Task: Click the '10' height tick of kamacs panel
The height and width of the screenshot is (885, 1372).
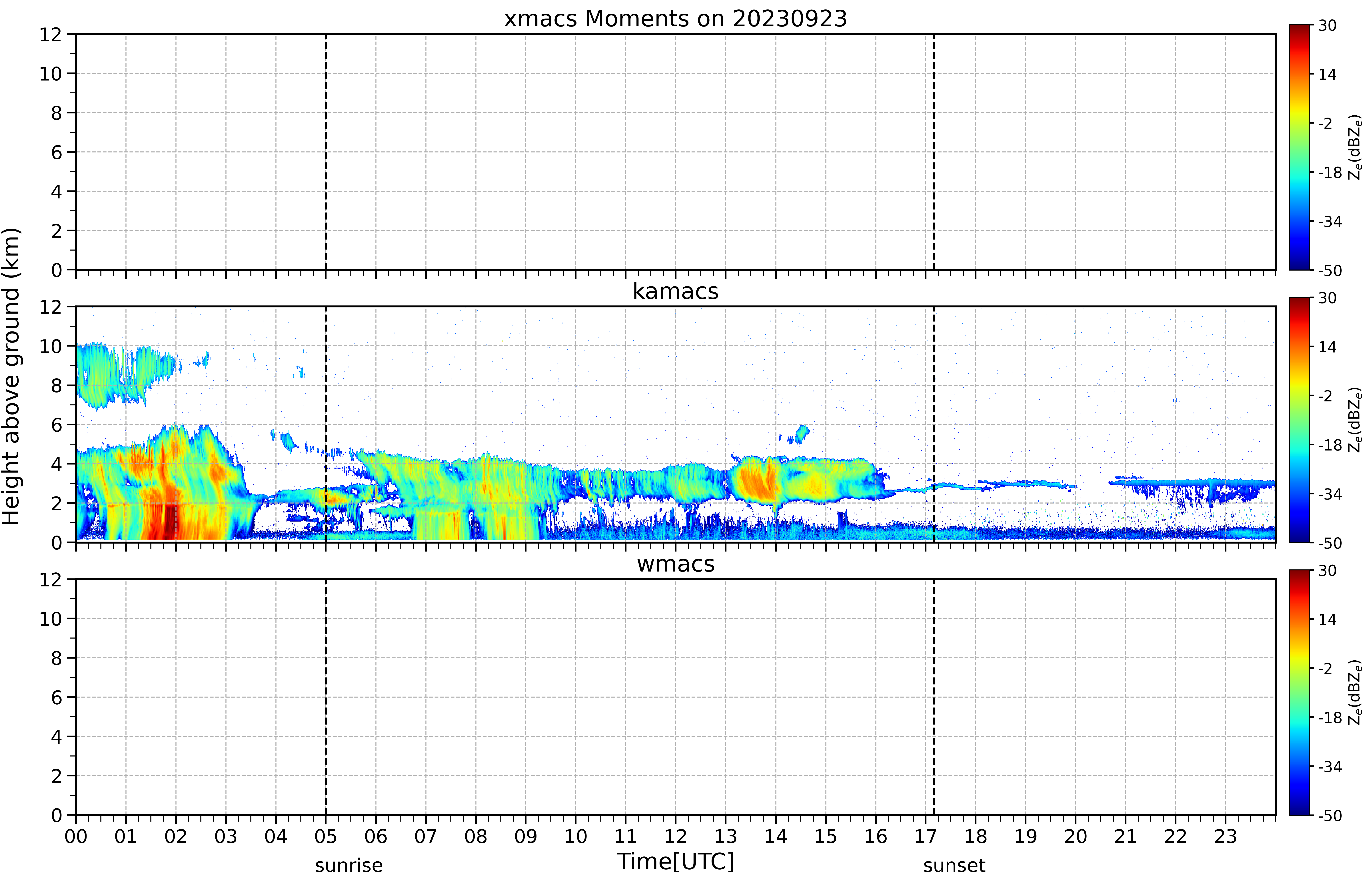Action: coord(51,346)
